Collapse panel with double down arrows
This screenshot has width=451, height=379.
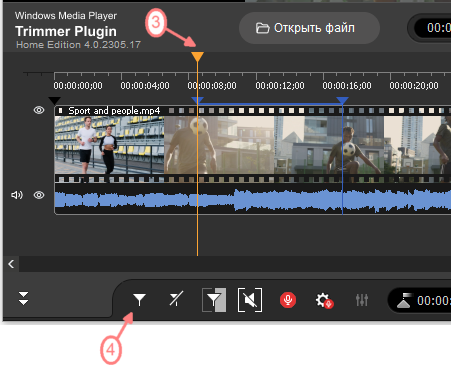(x=23, y=298)
